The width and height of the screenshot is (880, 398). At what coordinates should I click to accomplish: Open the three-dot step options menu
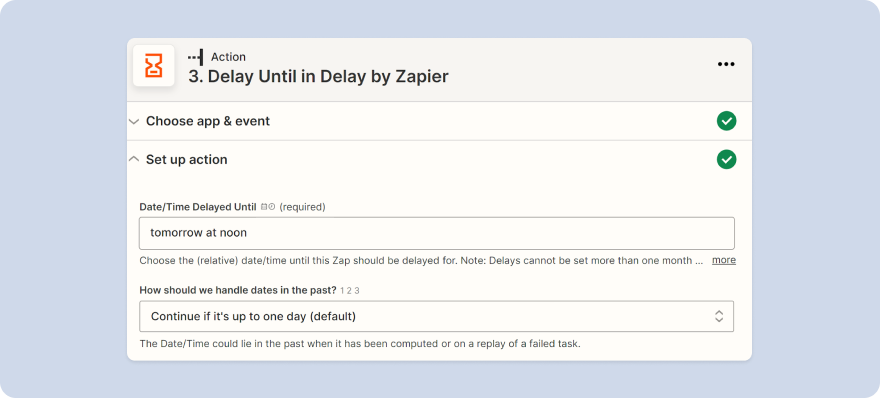[x=726, y=64]
